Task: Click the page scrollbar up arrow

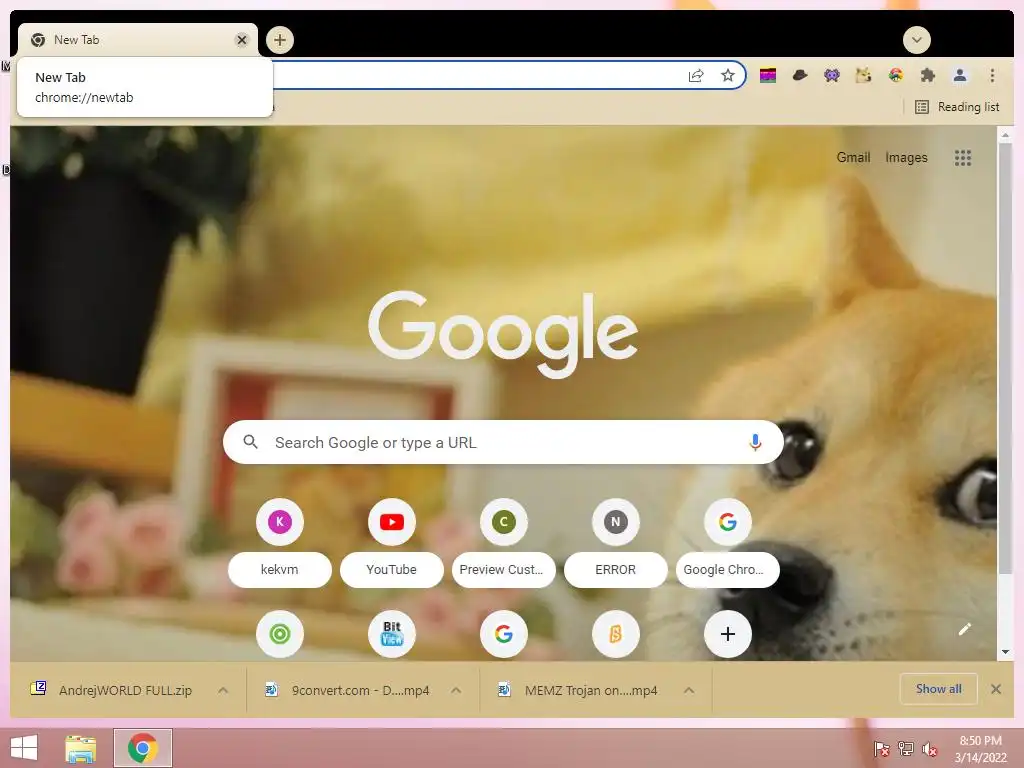Action: [x=1005, y=134]
